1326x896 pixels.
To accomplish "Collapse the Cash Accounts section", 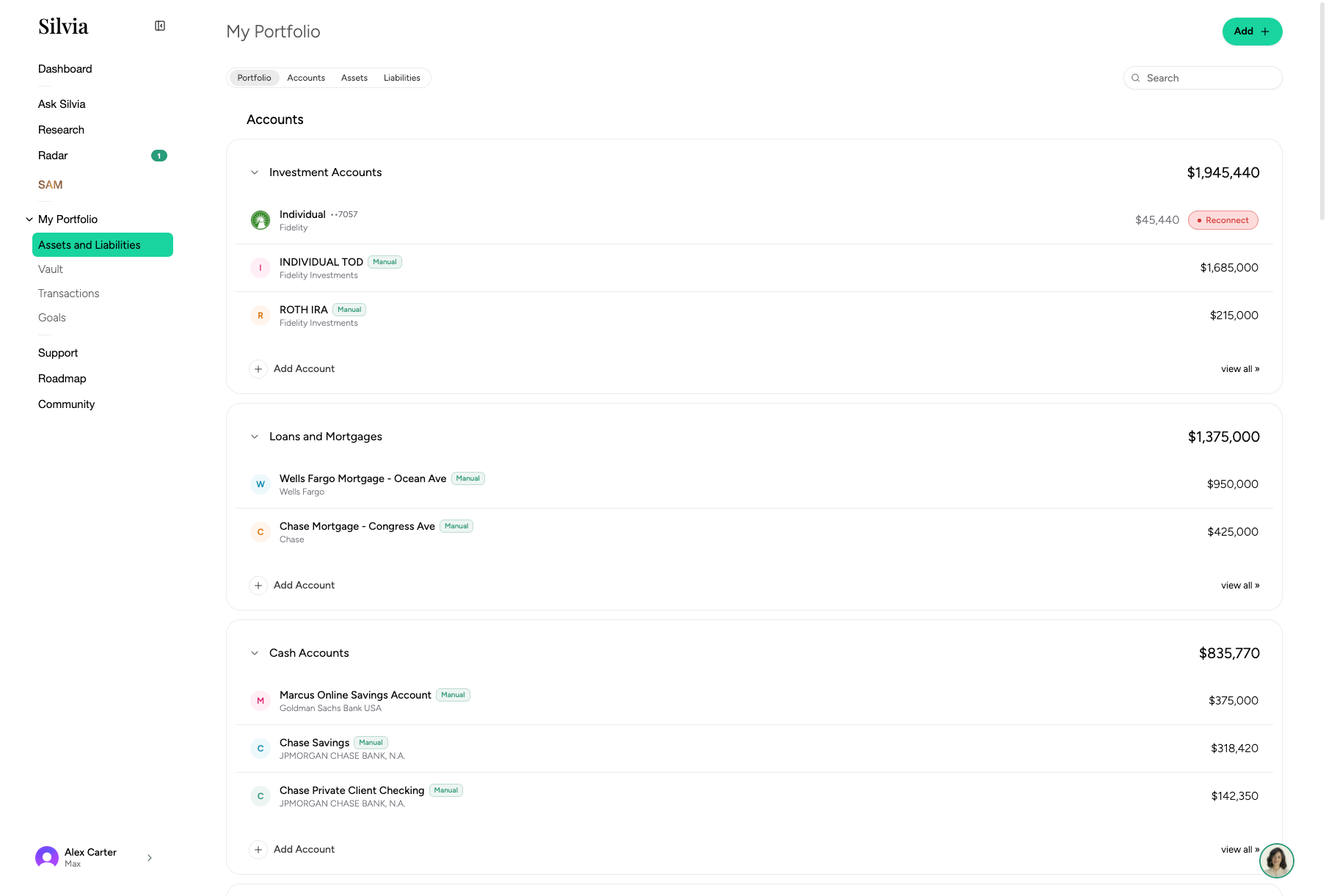I will tap(255, 653).
